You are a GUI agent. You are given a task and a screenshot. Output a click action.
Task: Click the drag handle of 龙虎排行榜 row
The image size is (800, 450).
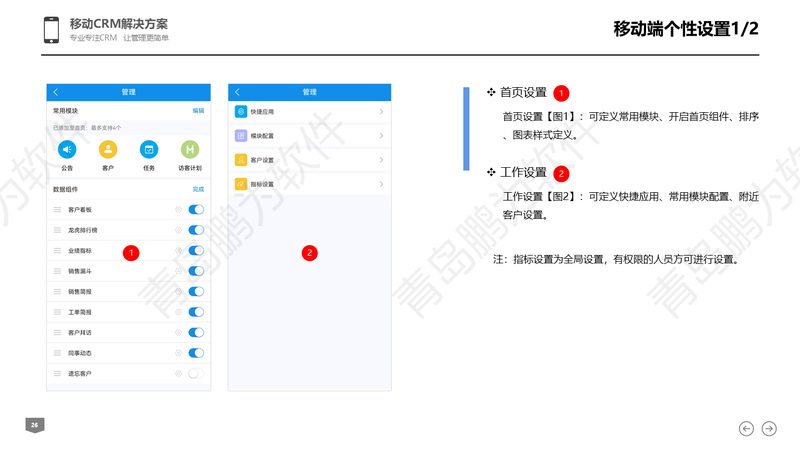coord(57,230)
